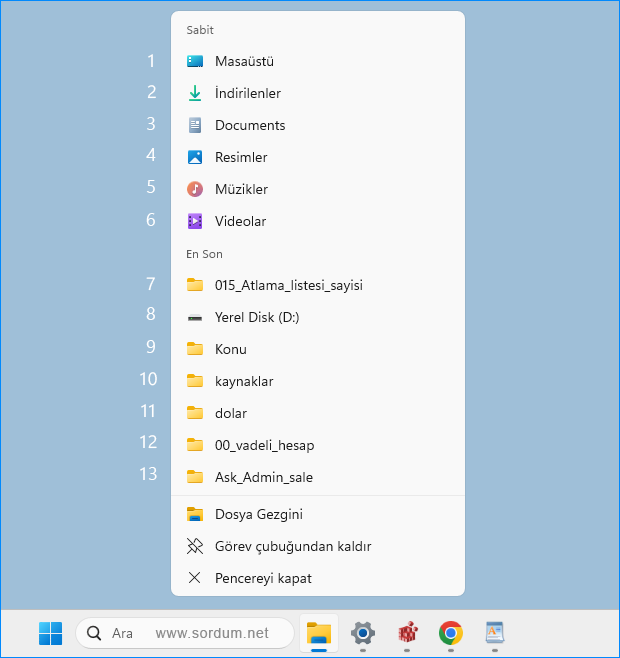Open the Windows Start button

pyautogui.click(x=50, y=633)
